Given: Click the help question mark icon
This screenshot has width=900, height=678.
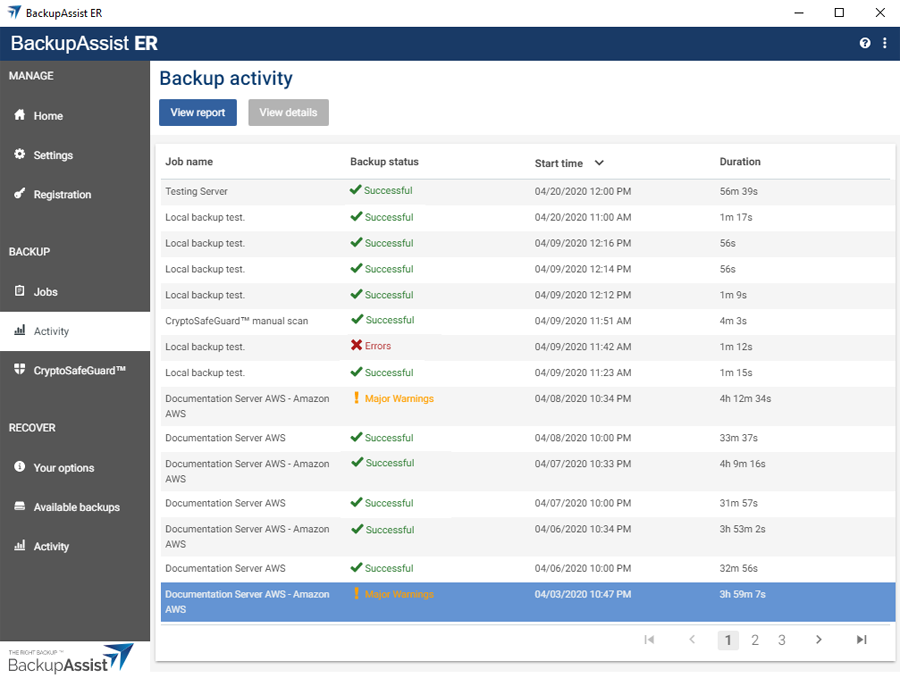Looking at the screenshot, I should tap(864, 43).
